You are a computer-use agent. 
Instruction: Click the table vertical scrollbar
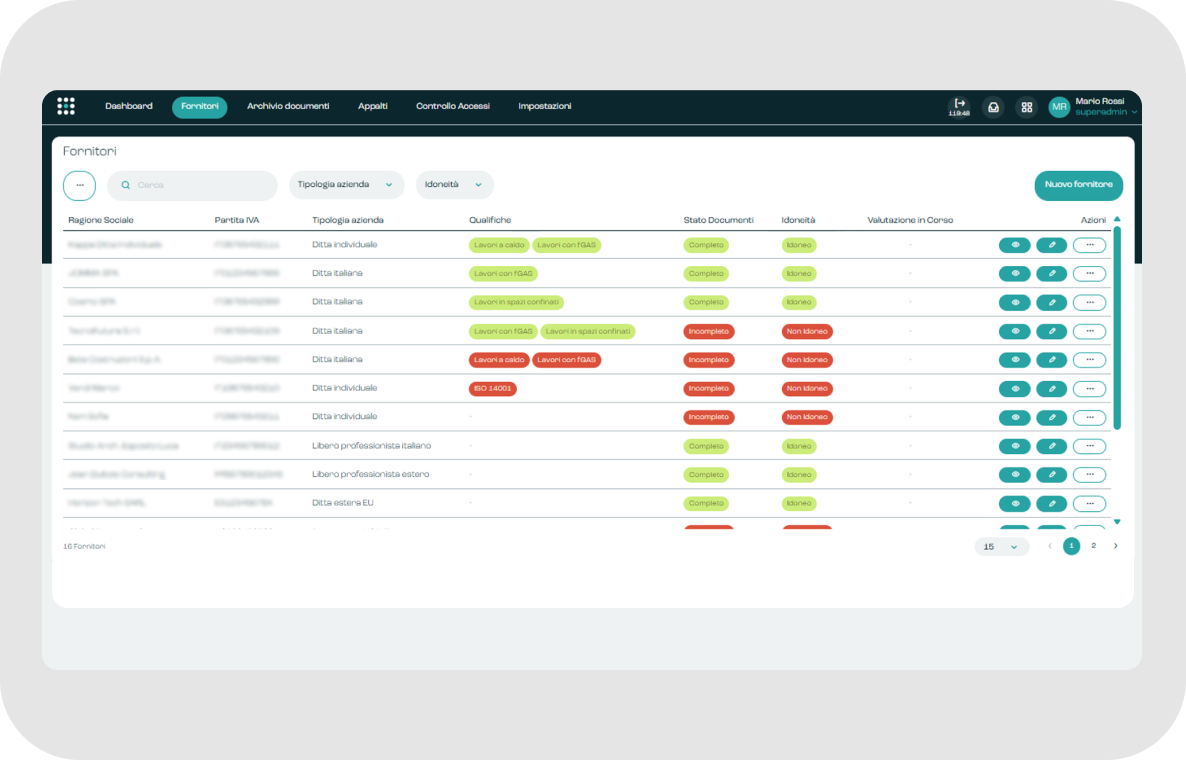point(1117,325)
